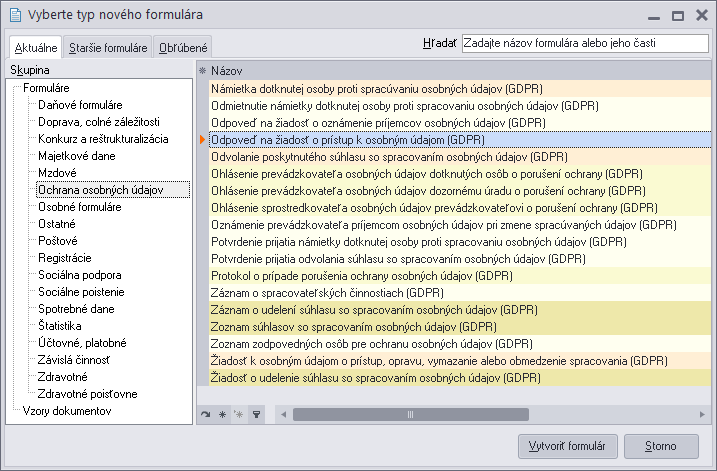This screenshot has height=471, width=717.
Task: Click the greyed asterisk icon in grid toolbar
Action: (x=239, y=415)
